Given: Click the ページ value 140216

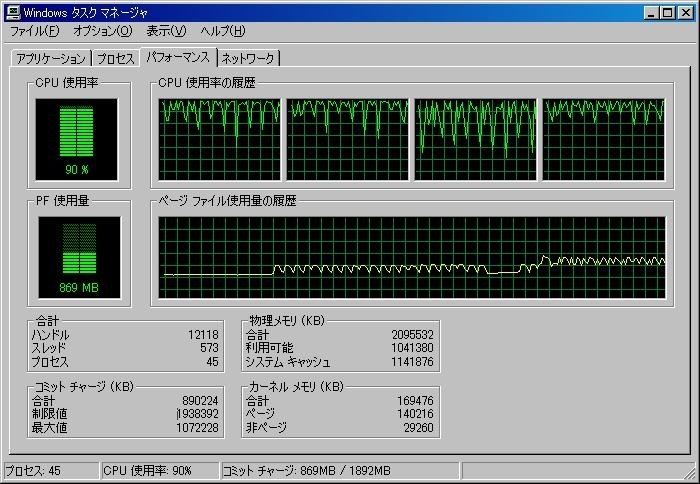Looking at the screenshot, I should (415, 413).
